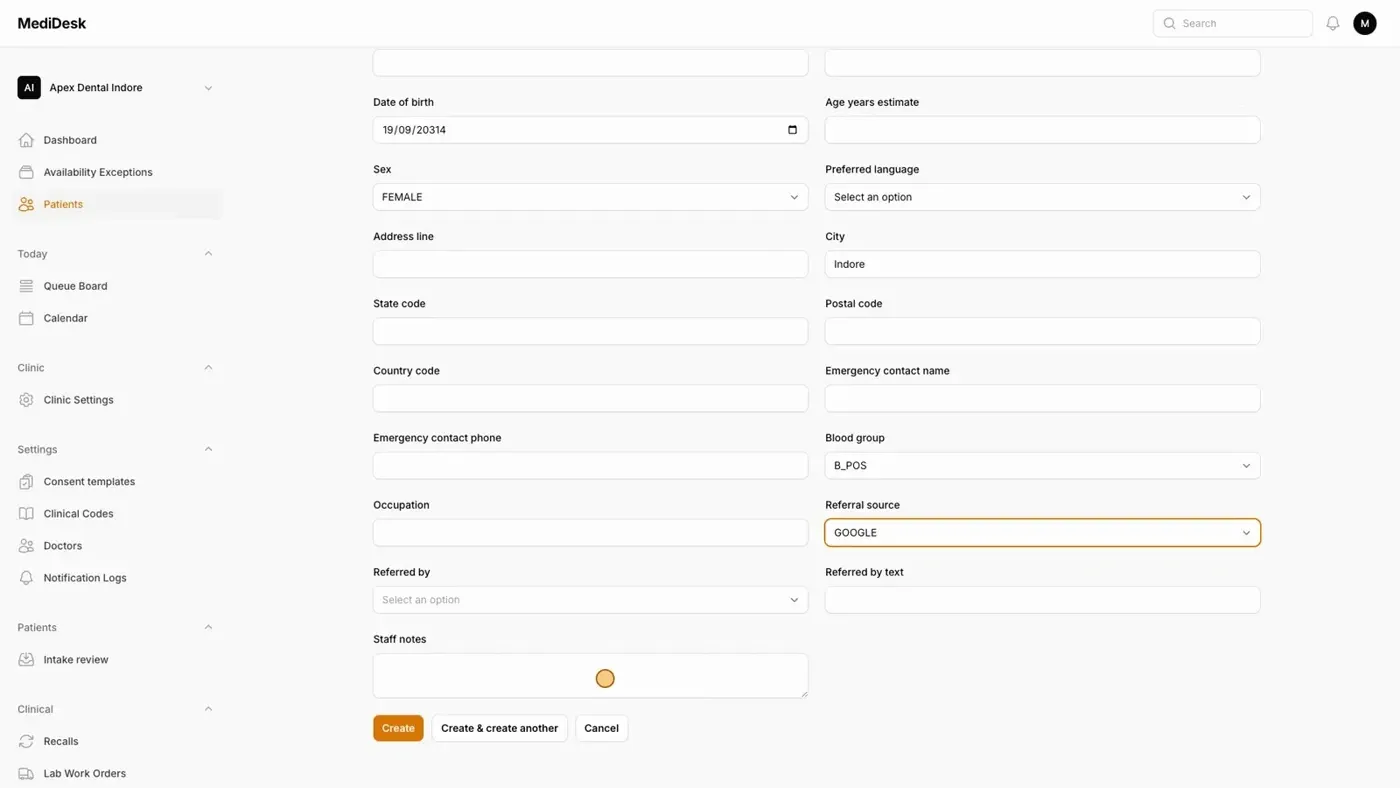
Task: Click the Queue Board icon
Action: [26, 286]
